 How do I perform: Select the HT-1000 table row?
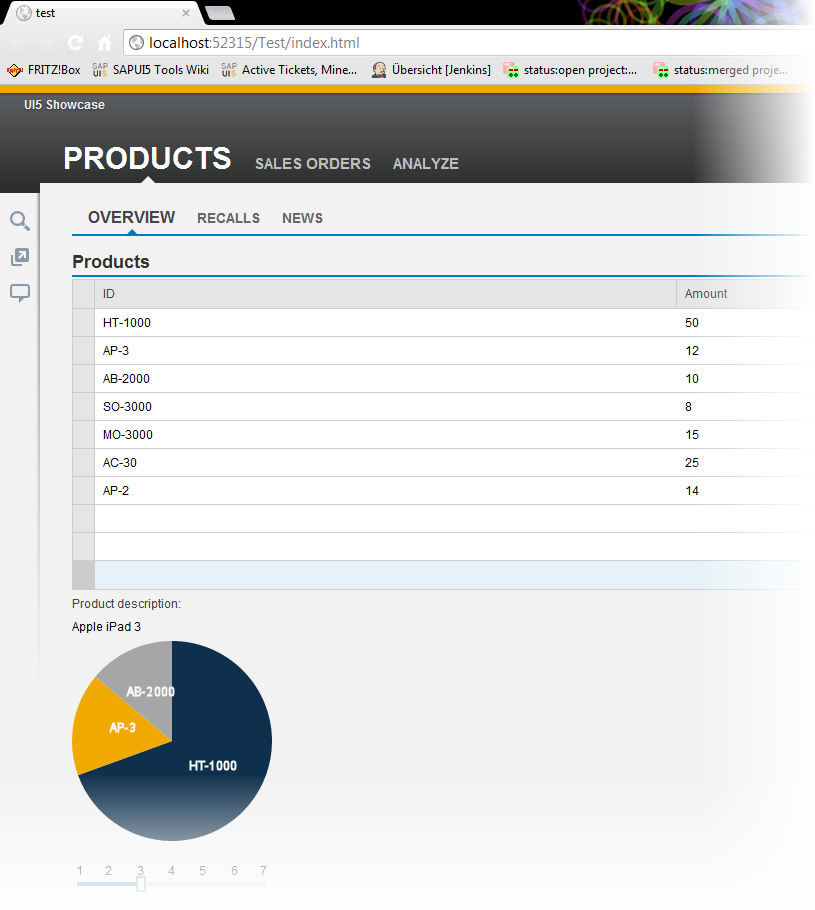(300, 323)
